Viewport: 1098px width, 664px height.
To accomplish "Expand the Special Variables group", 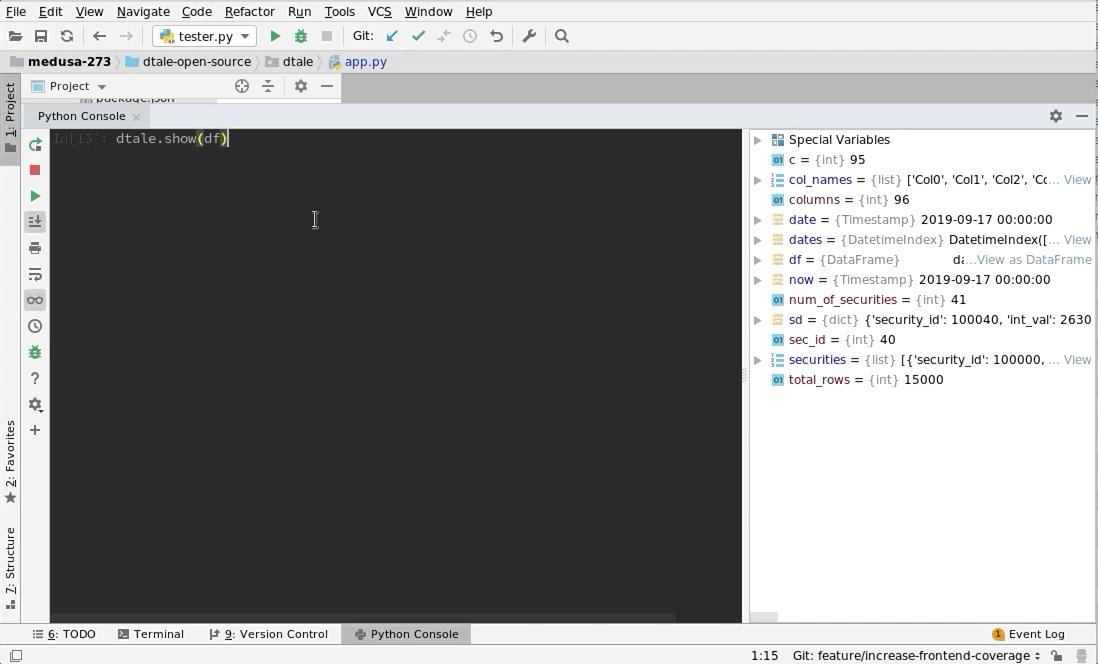I will [758, 139].
